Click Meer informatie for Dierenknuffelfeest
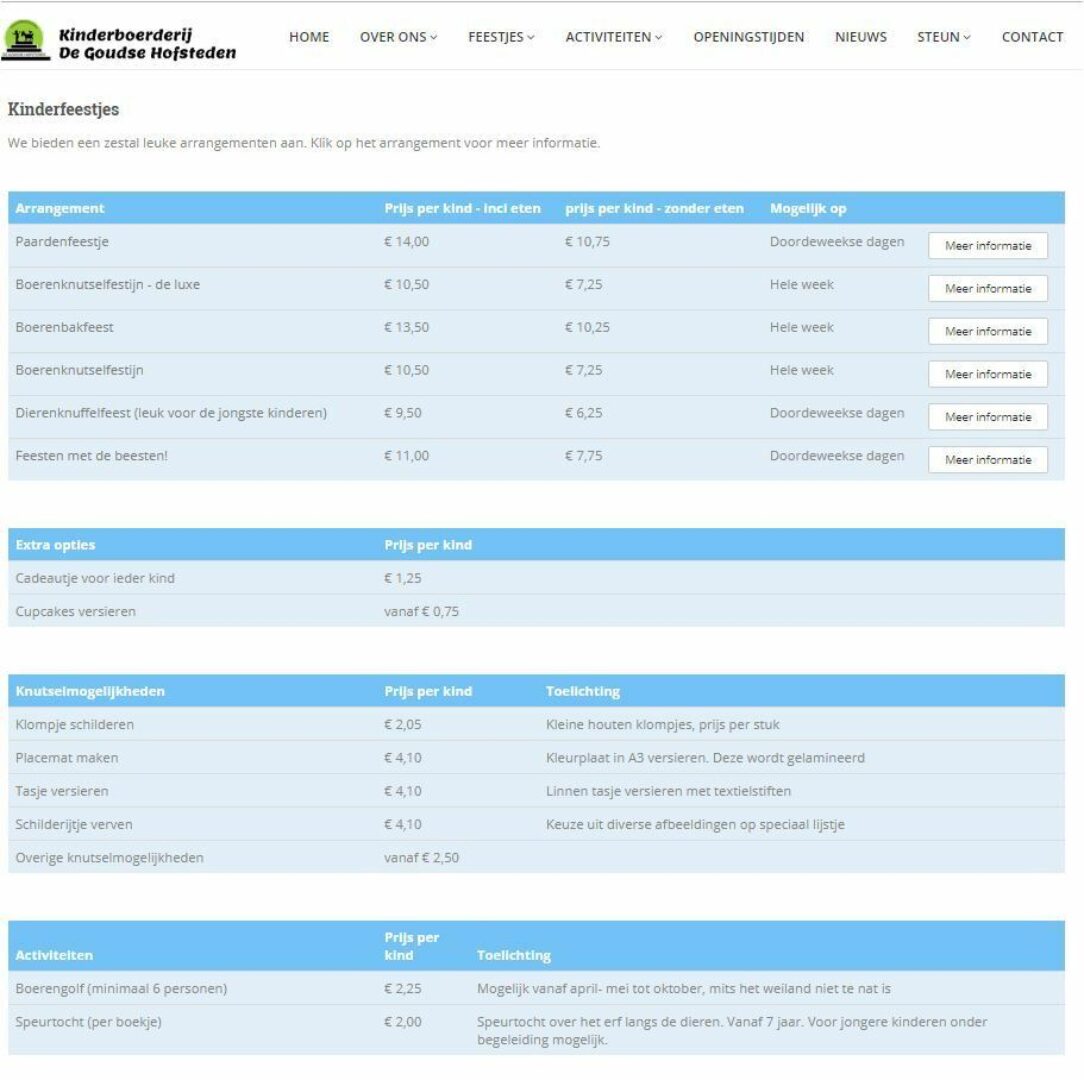Viewport: 1084px width, 1080px height. (988, 417)
